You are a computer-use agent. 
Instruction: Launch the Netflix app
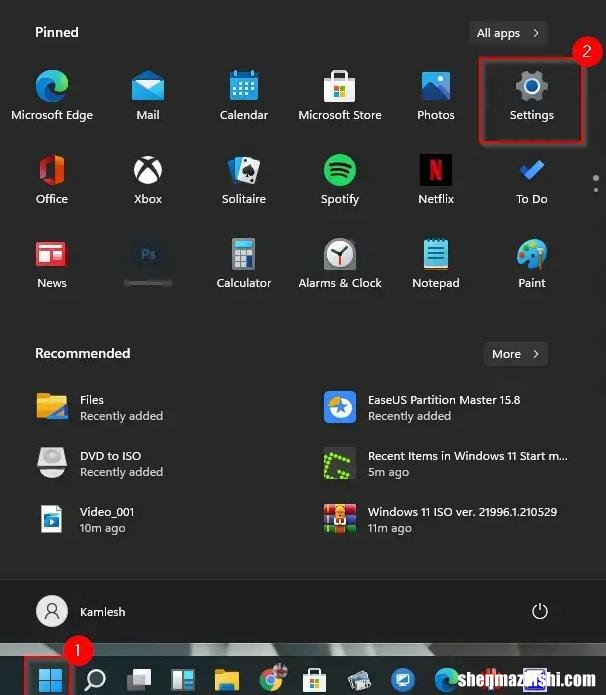tap(436, 180)
